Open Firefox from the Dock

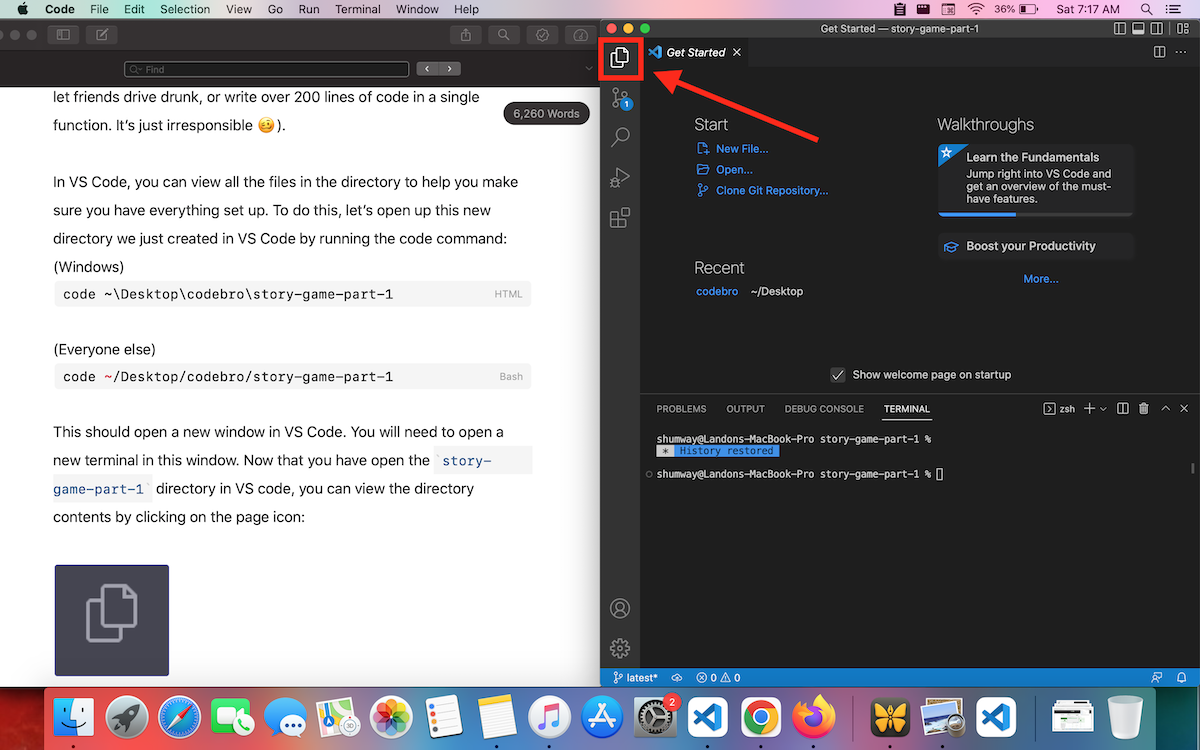coord(813,717)
